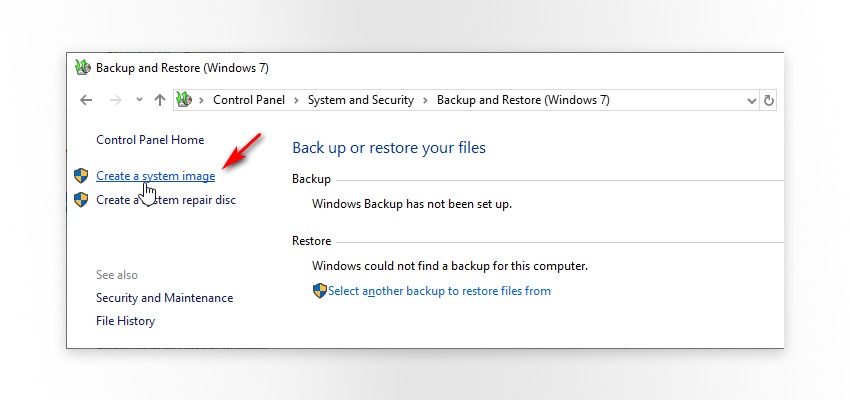Image resolution: width=850 pixels, height=400 pixels.
Task: Select another backup to restore files from
Action: [x=439, y=291]
